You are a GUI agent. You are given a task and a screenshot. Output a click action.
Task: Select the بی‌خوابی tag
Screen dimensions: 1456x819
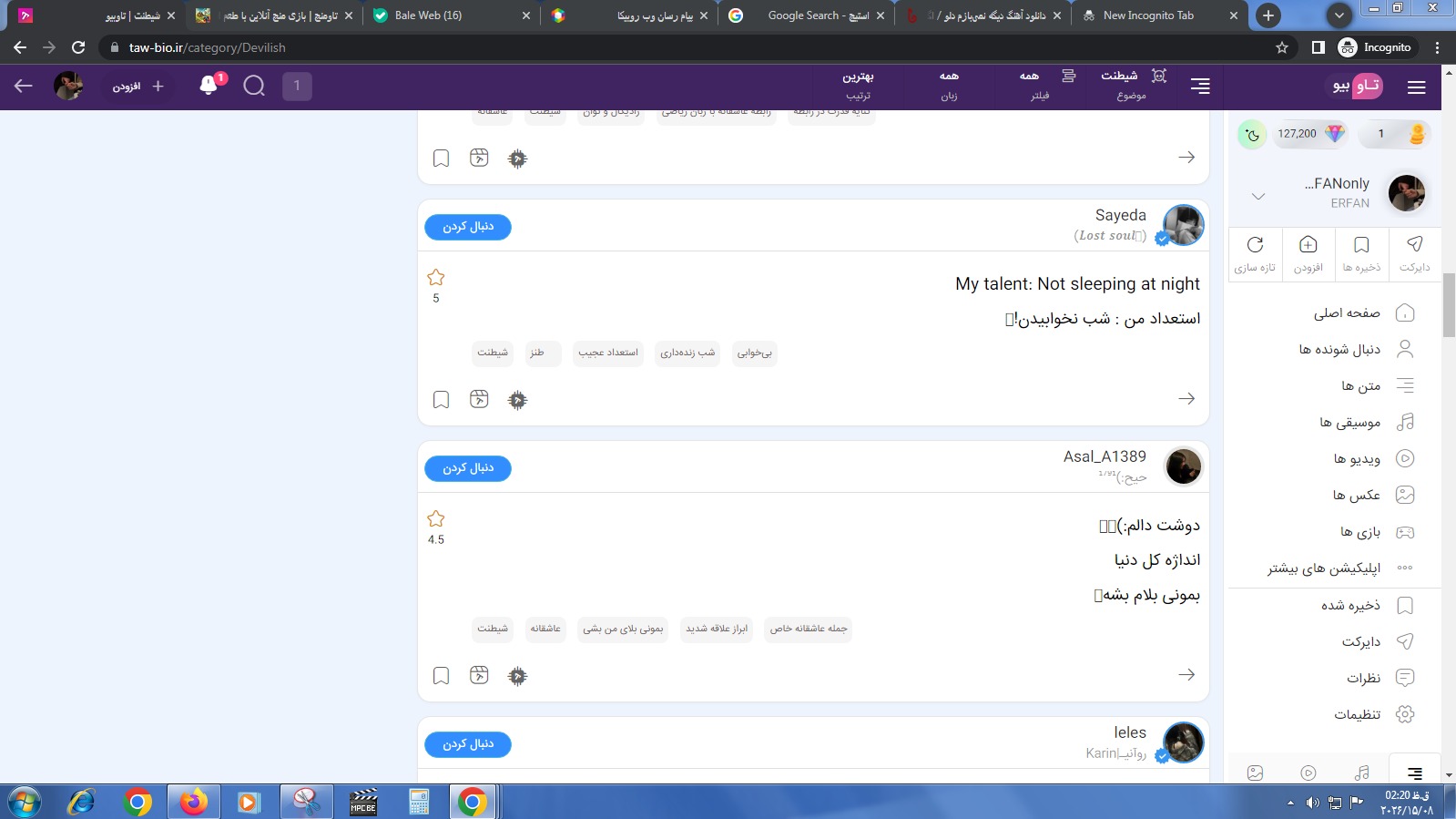point(755,353)
